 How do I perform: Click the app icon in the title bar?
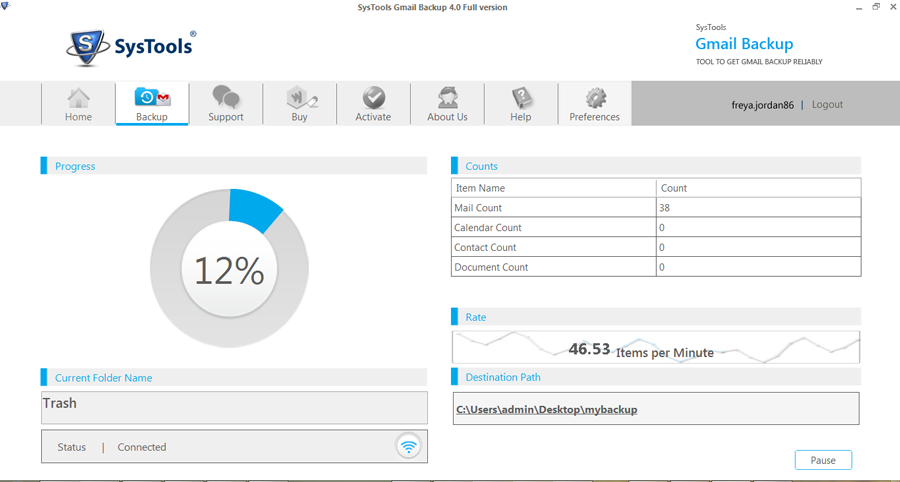click(5, 6)
